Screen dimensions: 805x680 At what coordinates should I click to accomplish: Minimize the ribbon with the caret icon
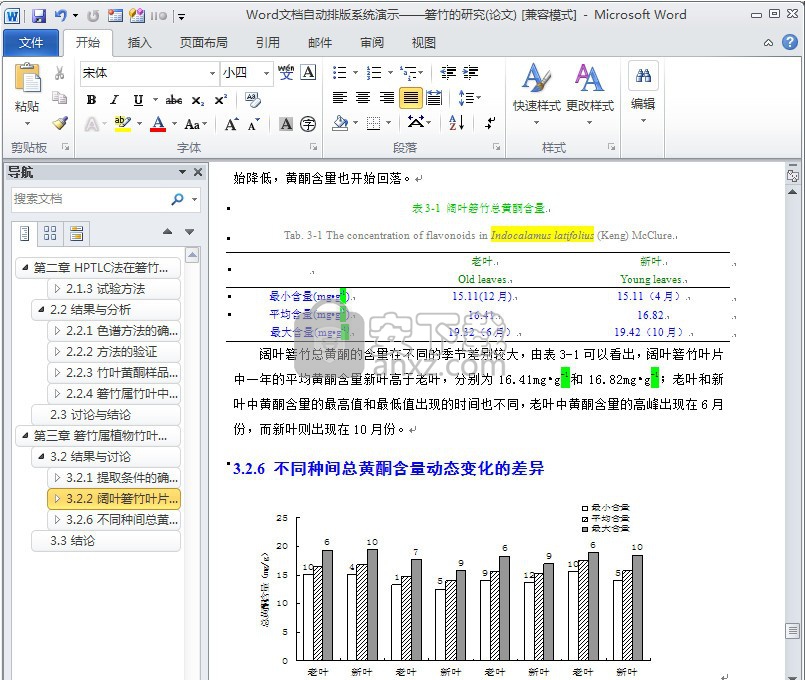768,43
